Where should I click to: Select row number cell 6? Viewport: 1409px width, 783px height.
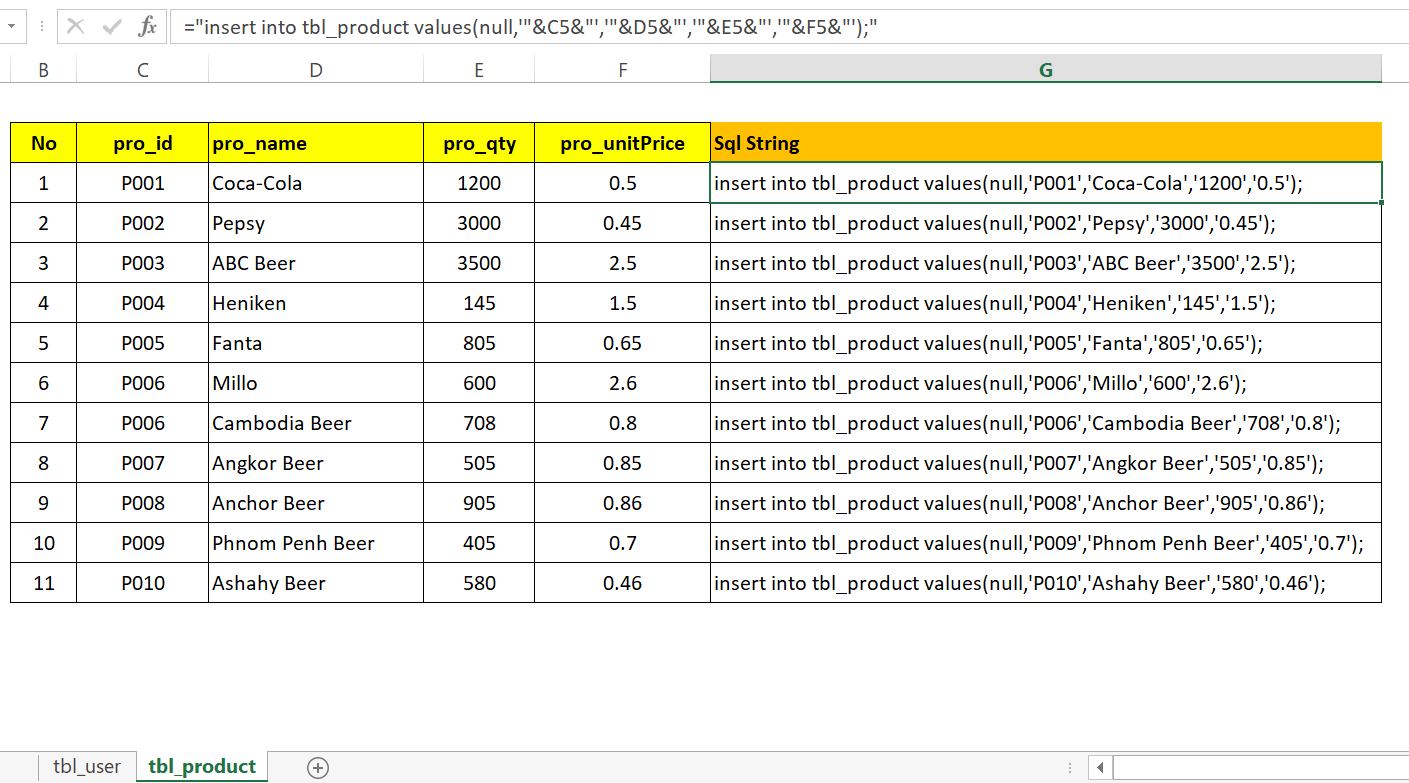point(43,383)
